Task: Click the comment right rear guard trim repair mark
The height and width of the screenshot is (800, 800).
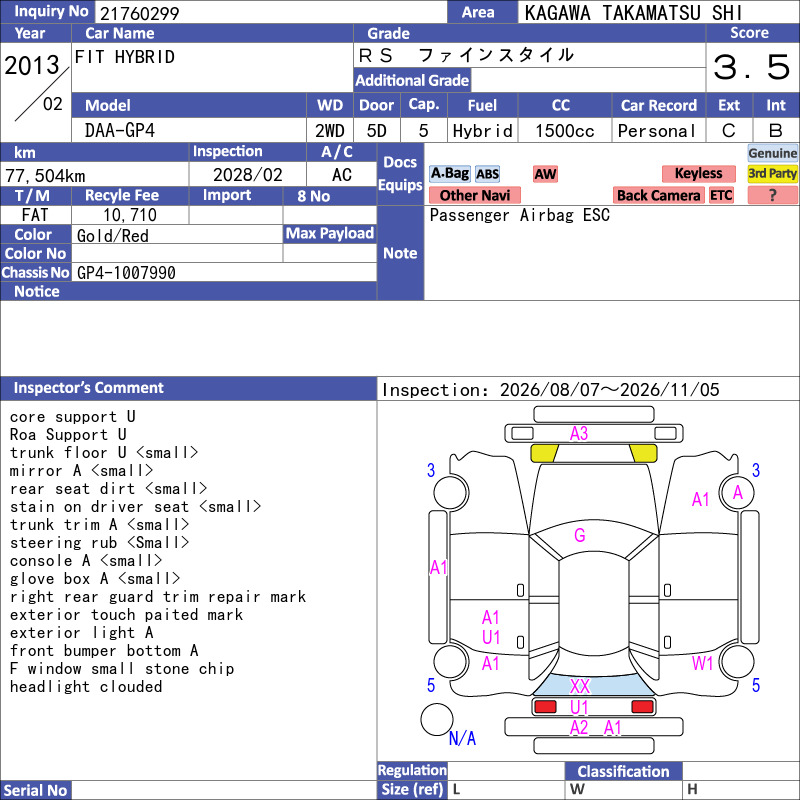Action: coord(158,596)
